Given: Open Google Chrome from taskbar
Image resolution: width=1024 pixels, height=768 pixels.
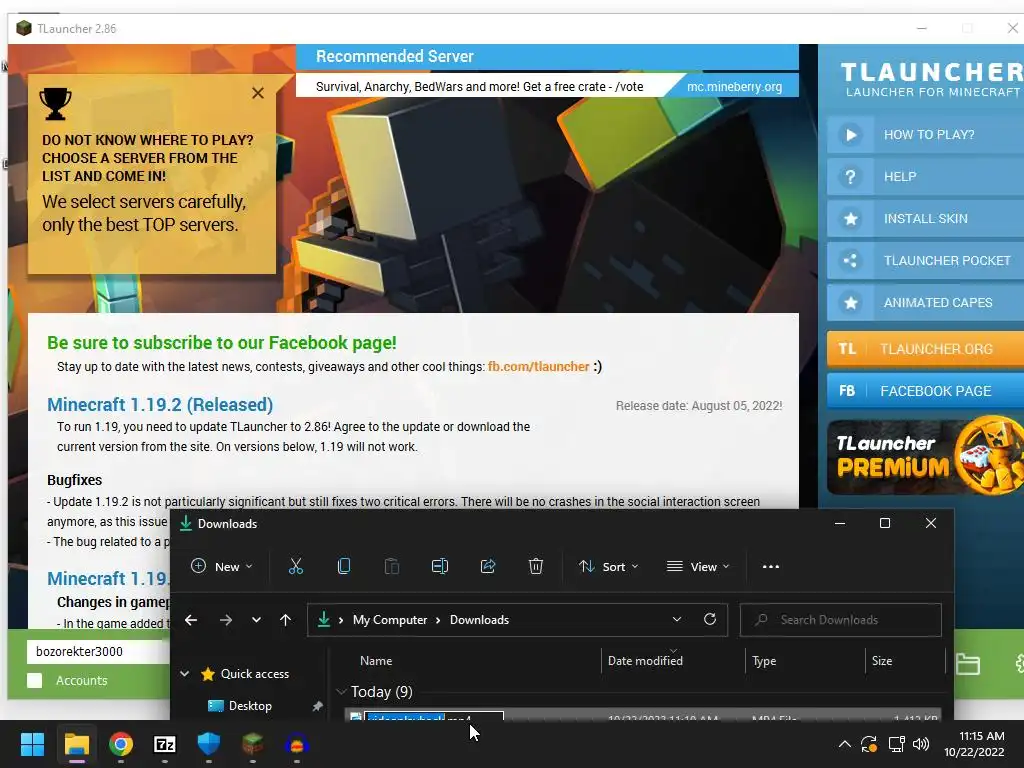Looking at the screenshot, I should [x=121, y=744].
